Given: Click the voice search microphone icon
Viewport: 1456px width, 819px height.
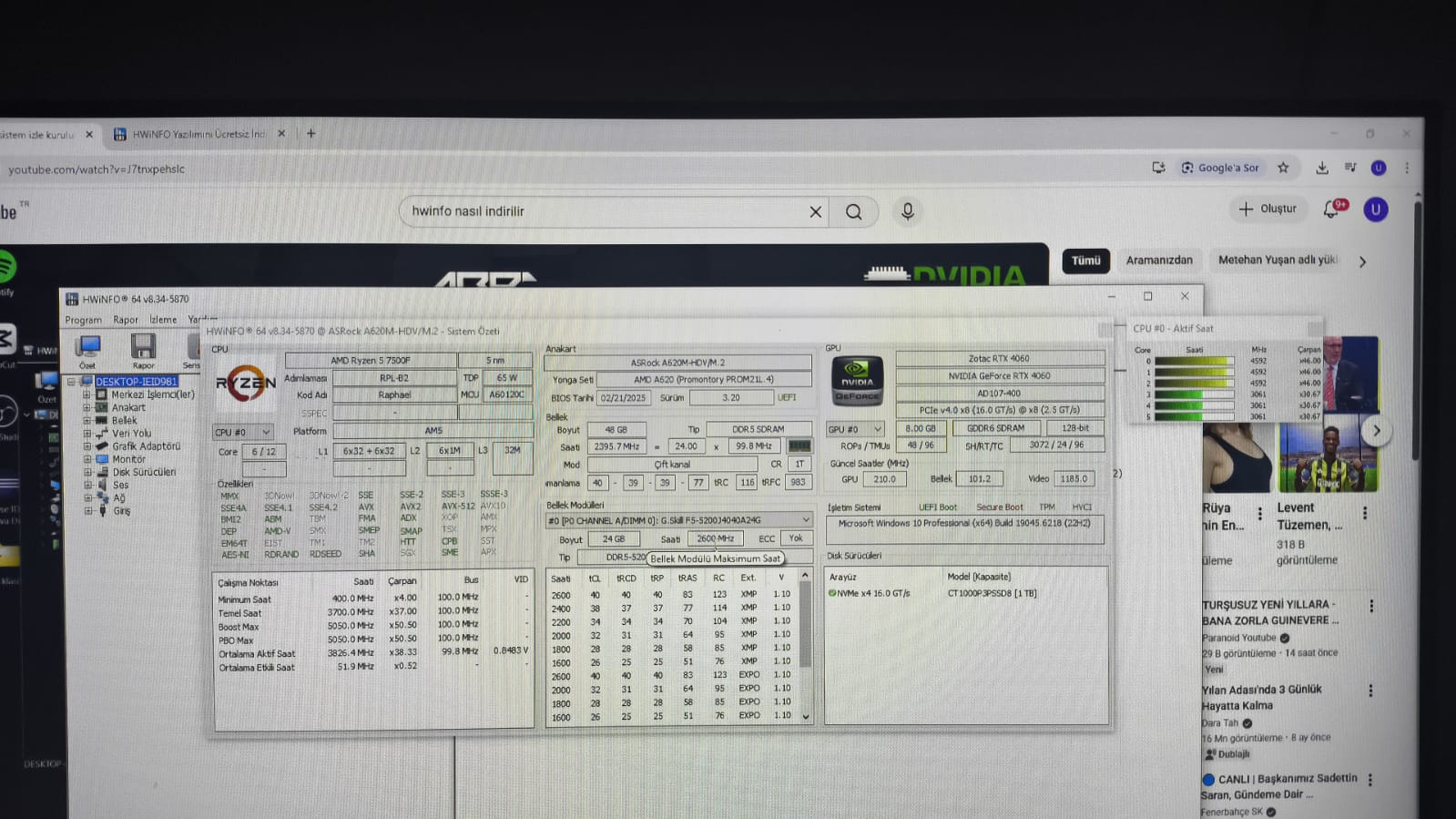Looking at the screenshot, I should pyautogui.click(x=907, y=211).
